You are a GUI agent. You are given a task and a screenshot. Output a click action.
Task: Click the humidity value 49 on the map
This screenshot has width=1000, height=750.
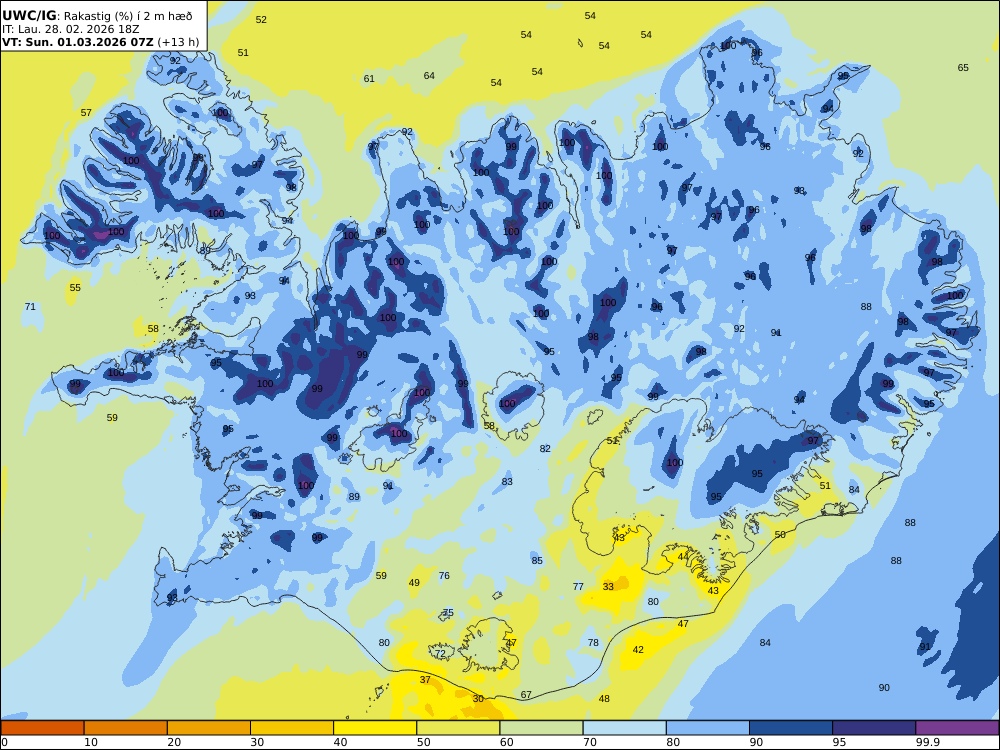tap(415, 583)
